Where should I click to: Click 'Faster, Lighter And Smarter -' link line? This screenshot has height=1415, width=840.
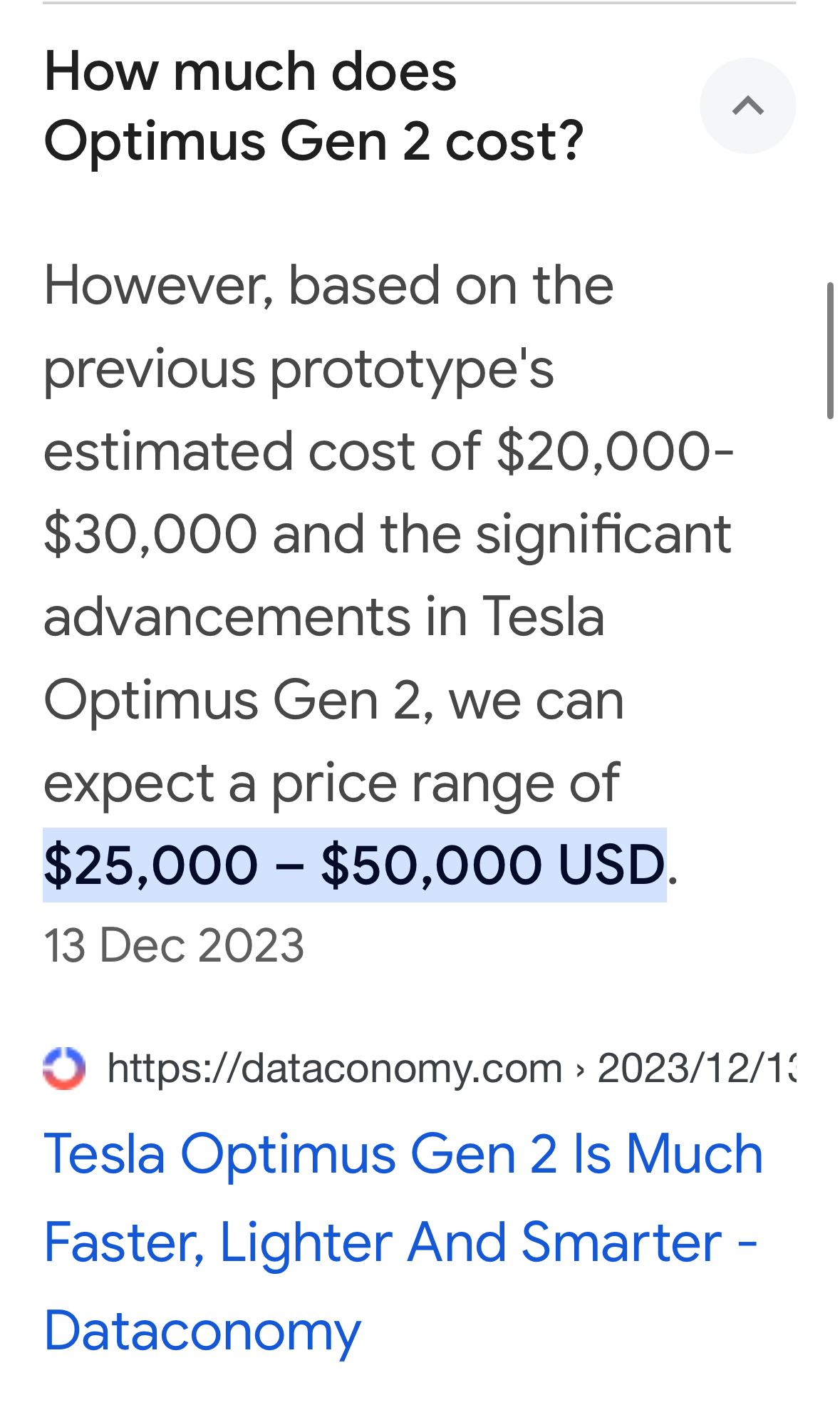[x=400, y=1242]
